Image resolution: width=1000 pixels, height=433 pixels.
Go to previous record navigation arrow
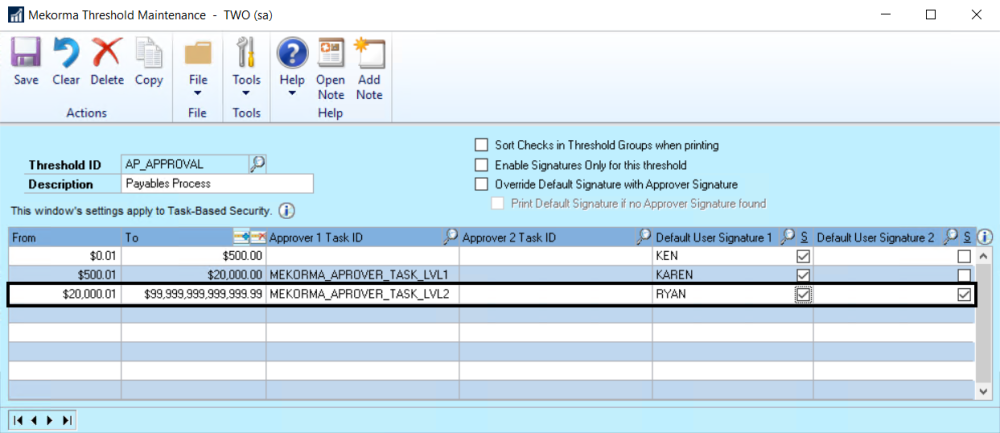tap(34, 420)
